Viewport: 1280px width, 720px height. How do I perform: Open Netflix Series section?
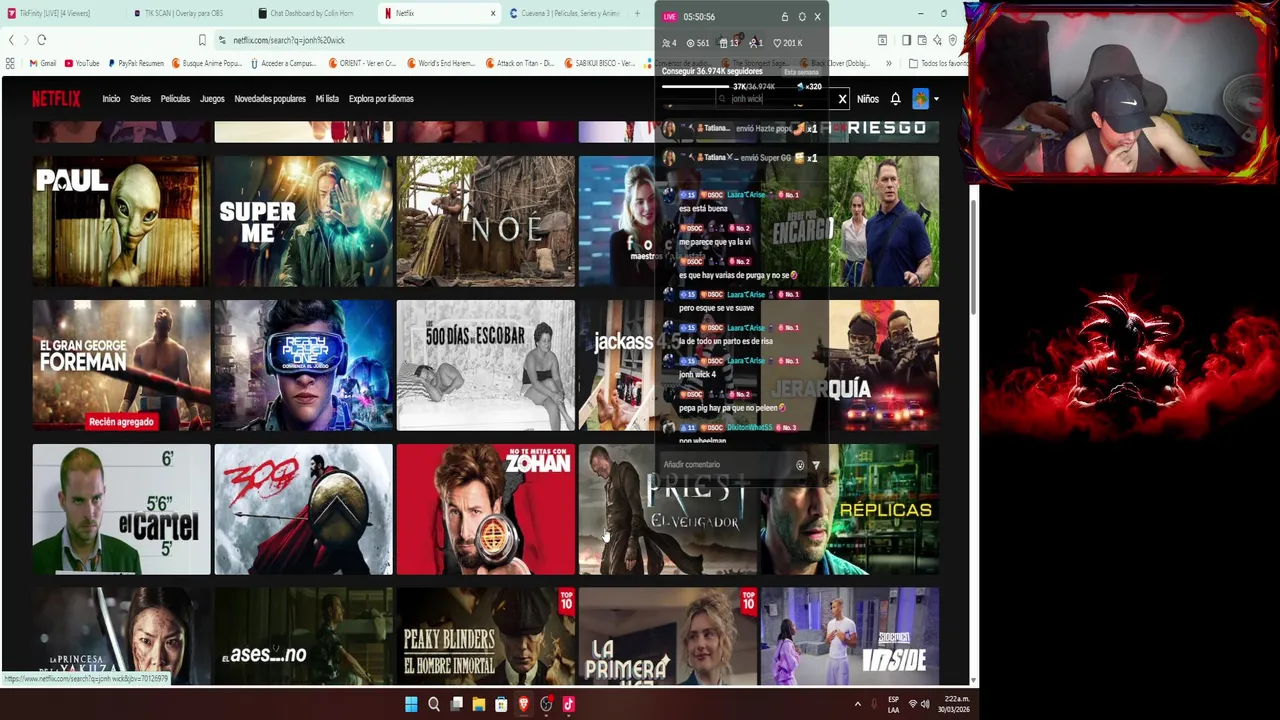coord(140,99)
